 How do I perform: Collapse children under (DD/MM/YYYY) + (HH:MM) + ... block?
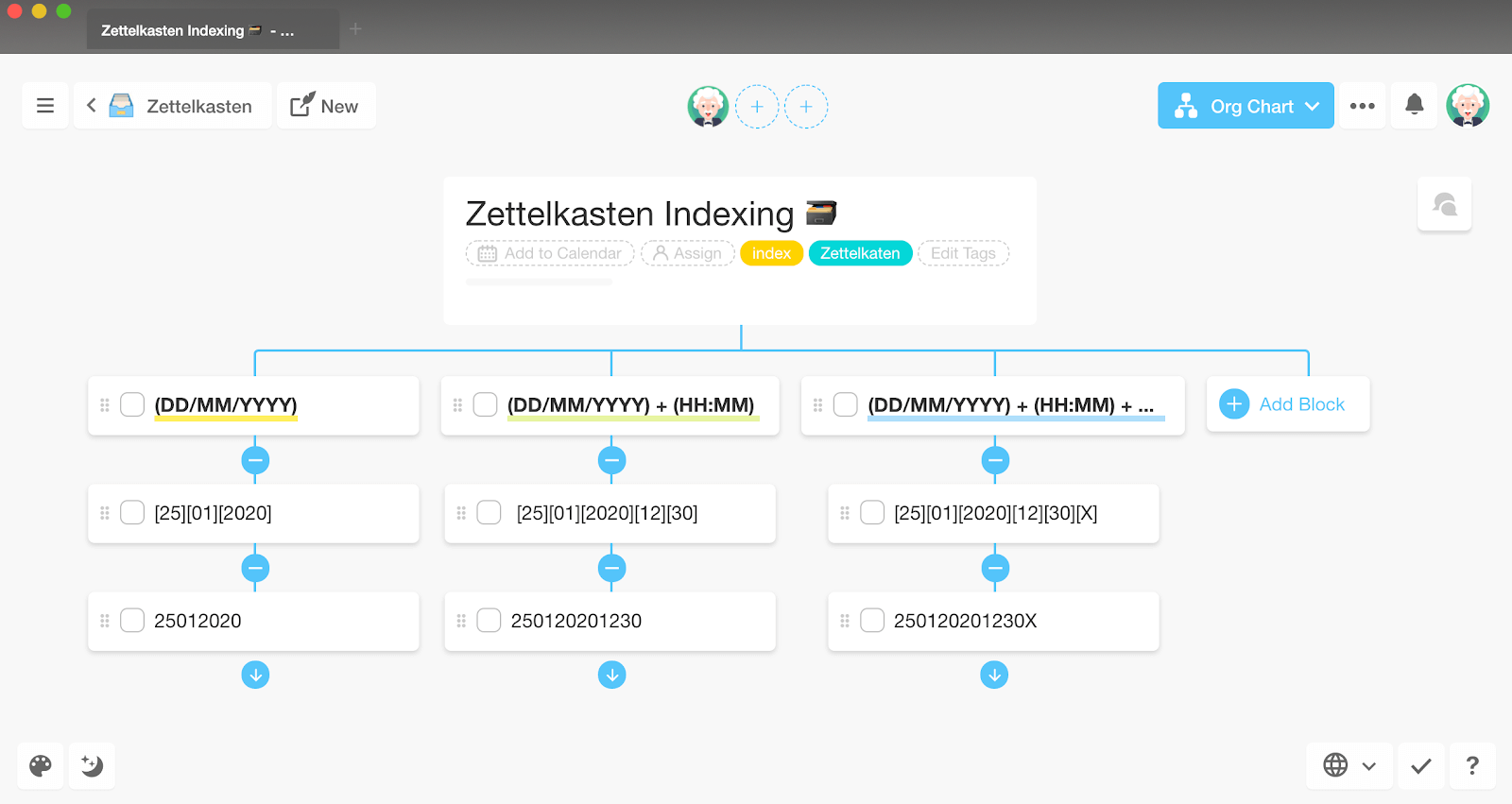click(994, 460)
